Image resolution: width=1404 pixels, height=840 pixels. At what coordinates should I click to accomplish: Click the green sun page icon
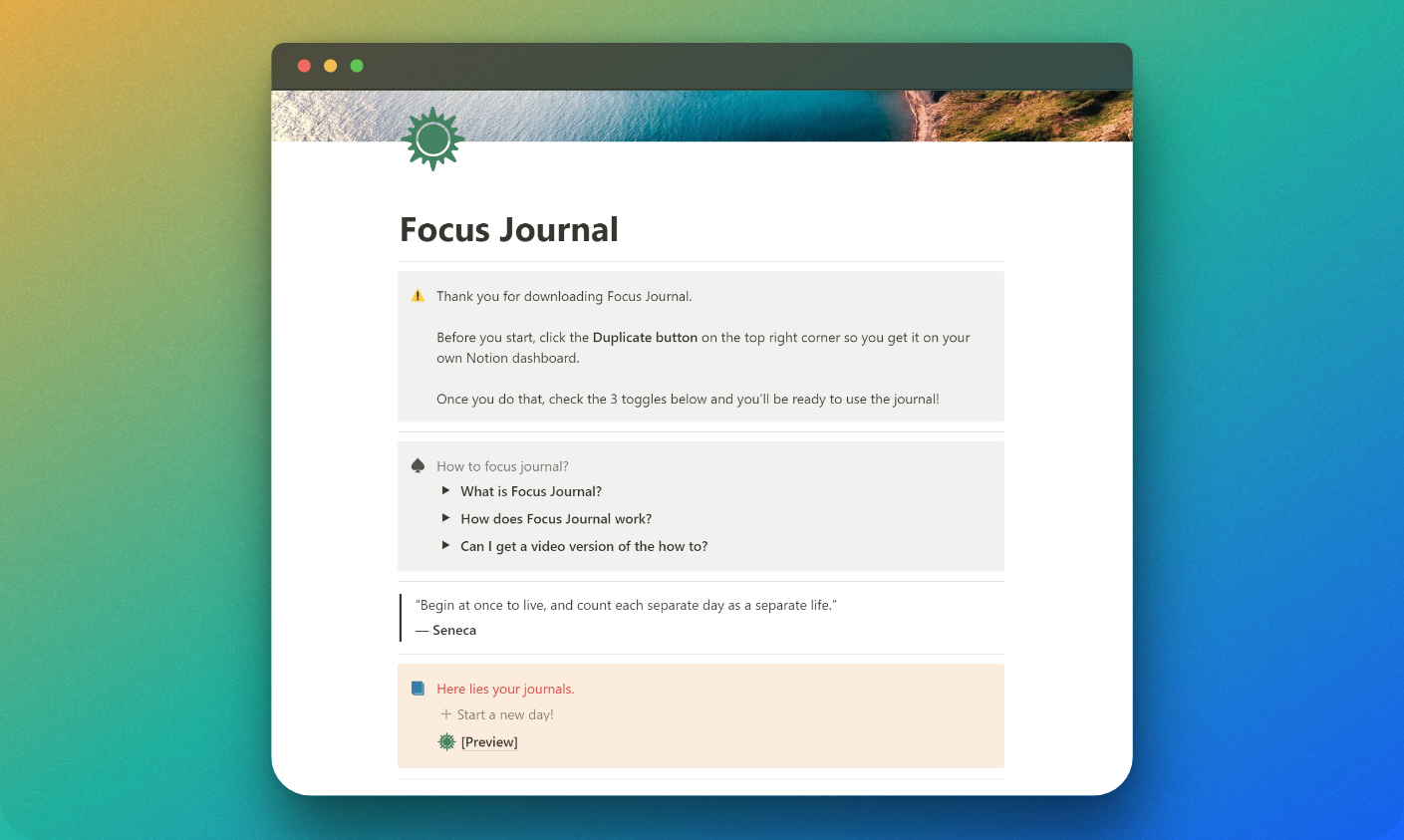432,140
